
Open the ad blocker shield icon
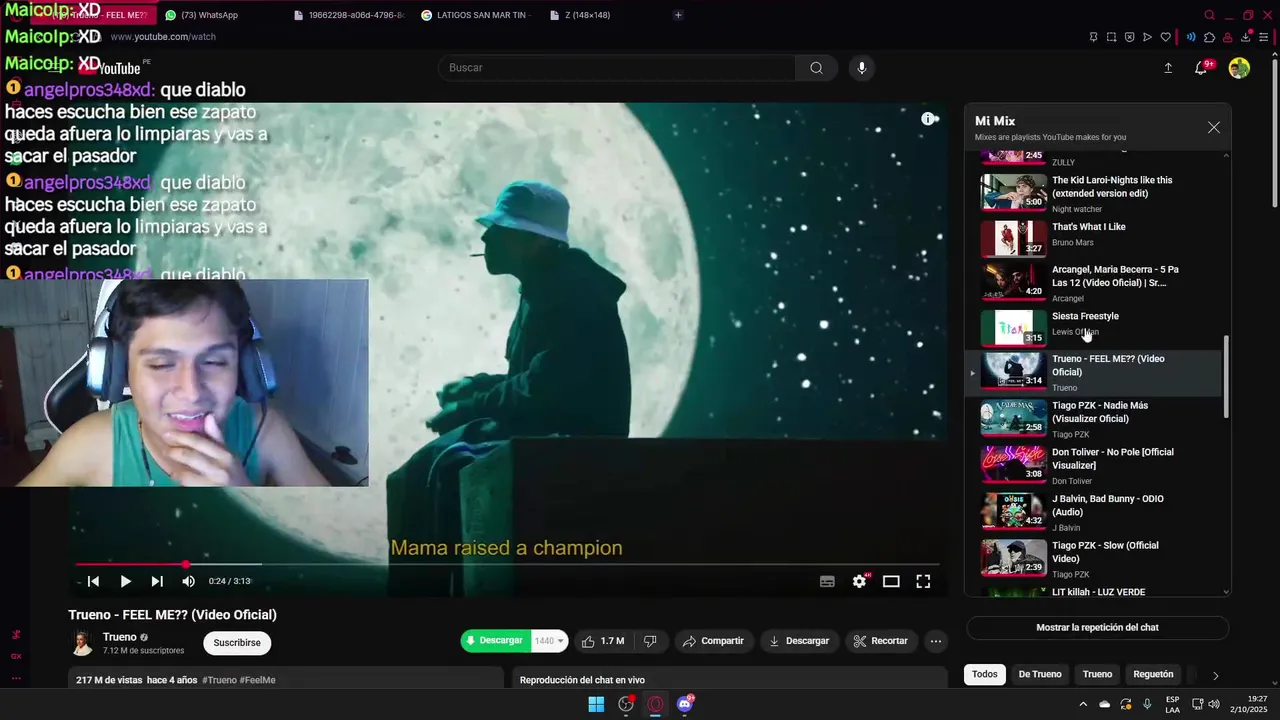[x=1129, y=37]
